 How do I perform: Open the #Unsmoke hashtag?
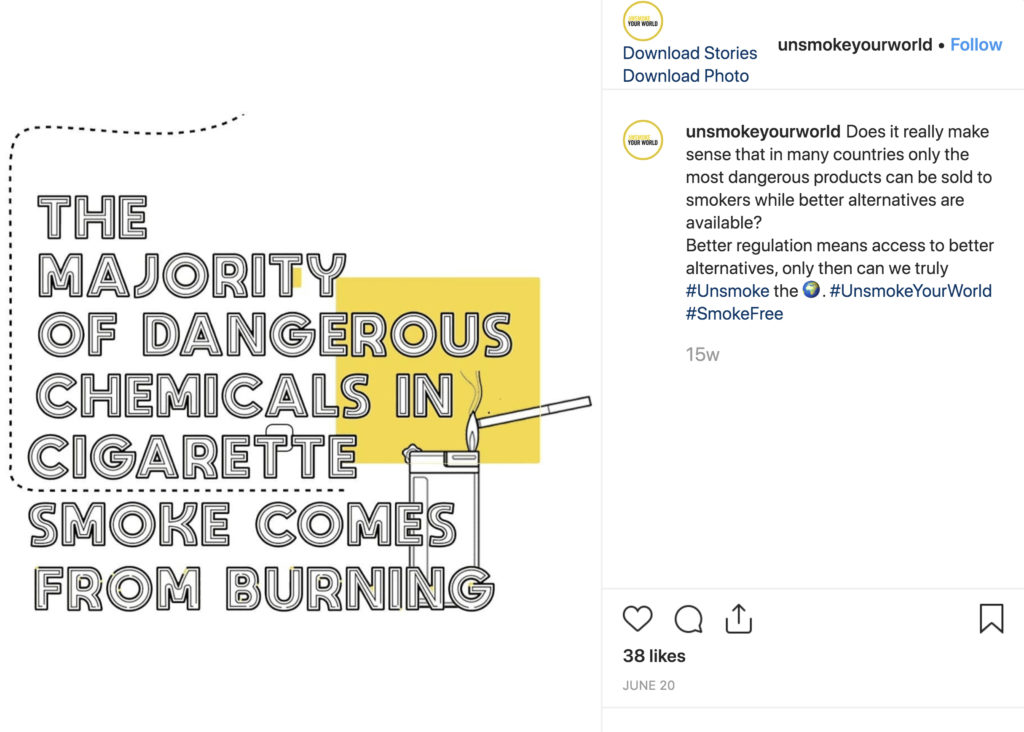click(x=728, y=291)
